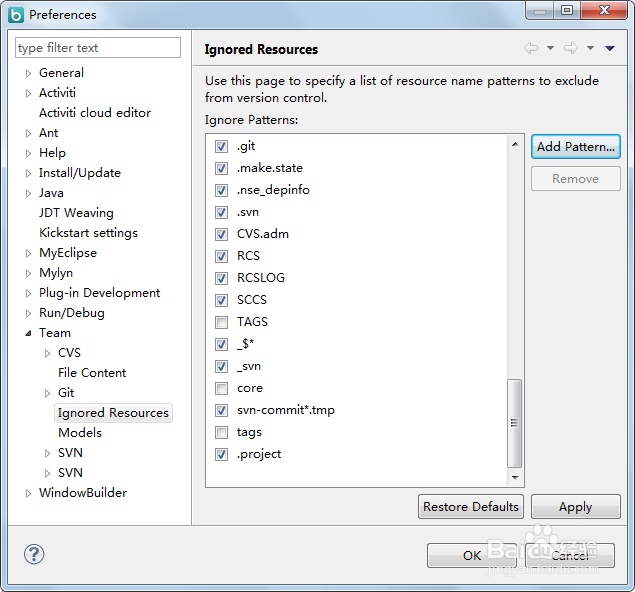Image resolution: width=635 pixels, height=592 pixels.
Task: Click the forward navigation arrow icon
Action: coord(570,48)
